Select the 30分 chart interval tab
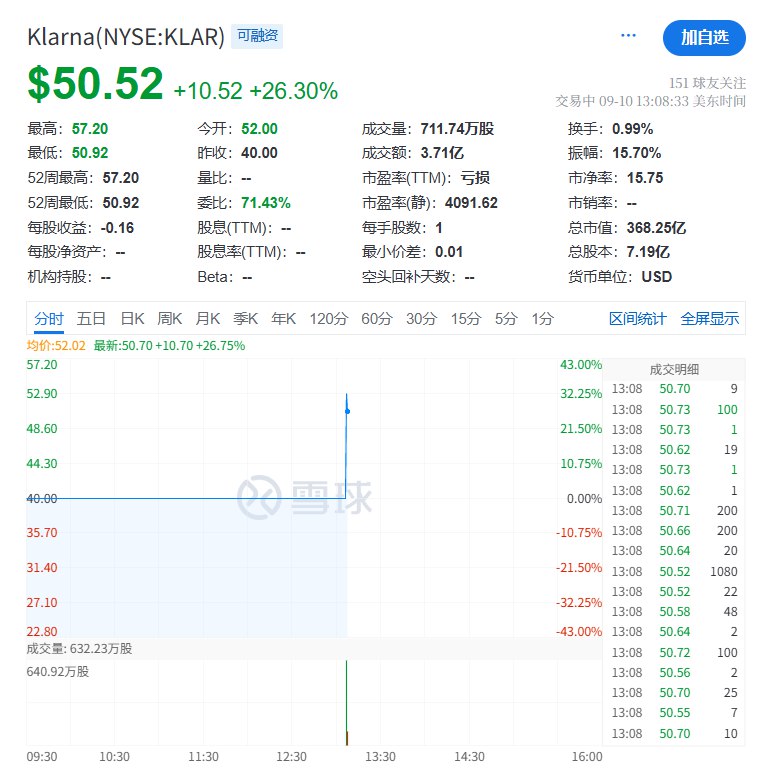This screenshot has width=782, height=777. [421, 318]
